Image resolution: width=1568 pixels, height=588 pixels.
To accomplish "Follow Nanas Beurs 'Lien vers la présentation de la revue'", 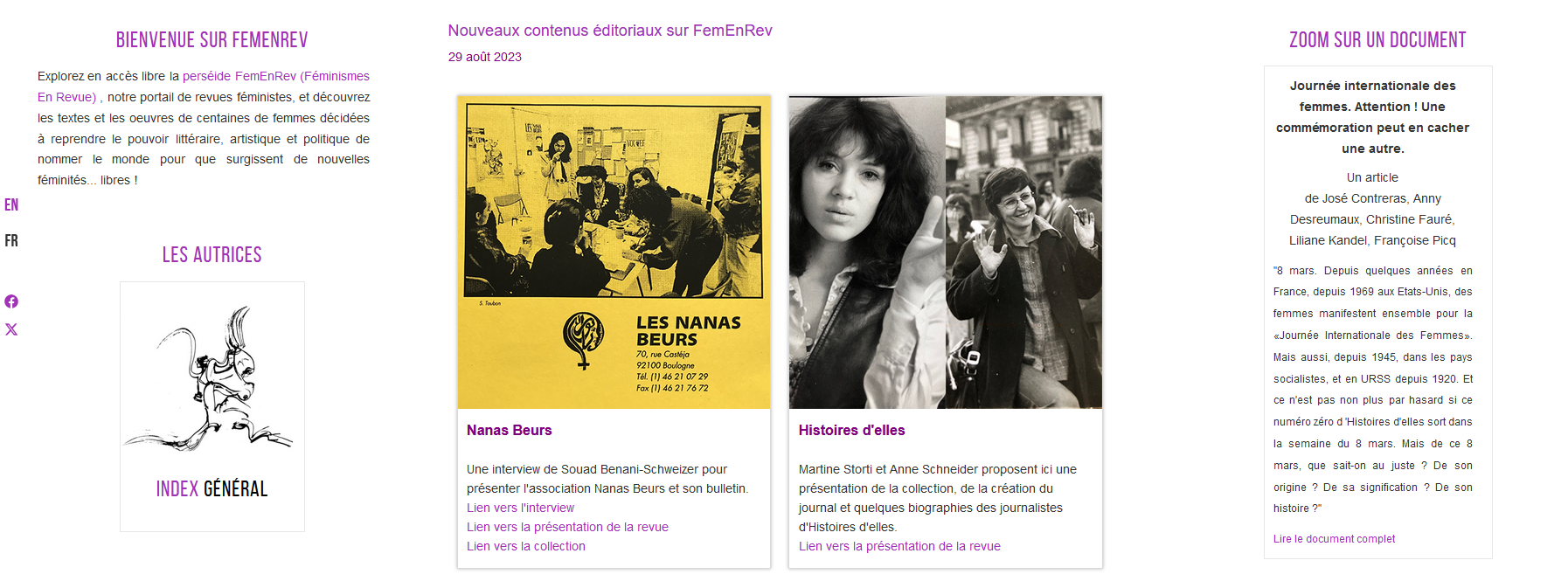I will pyautogui.click(x=567, y=527).
